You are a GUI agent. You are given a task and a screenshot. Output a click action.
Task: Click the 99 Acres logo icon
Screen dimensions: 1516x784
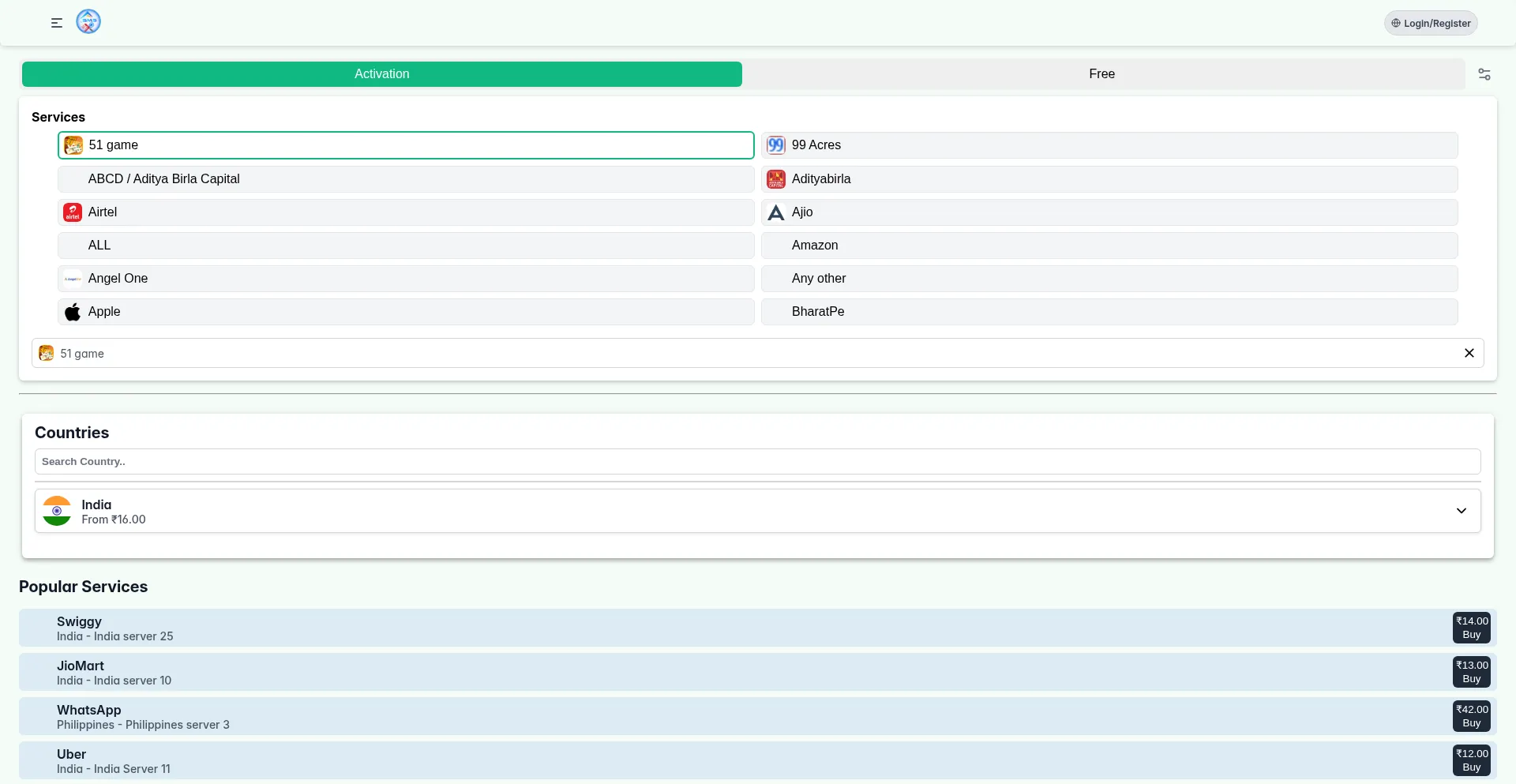(x=776, y=145)
